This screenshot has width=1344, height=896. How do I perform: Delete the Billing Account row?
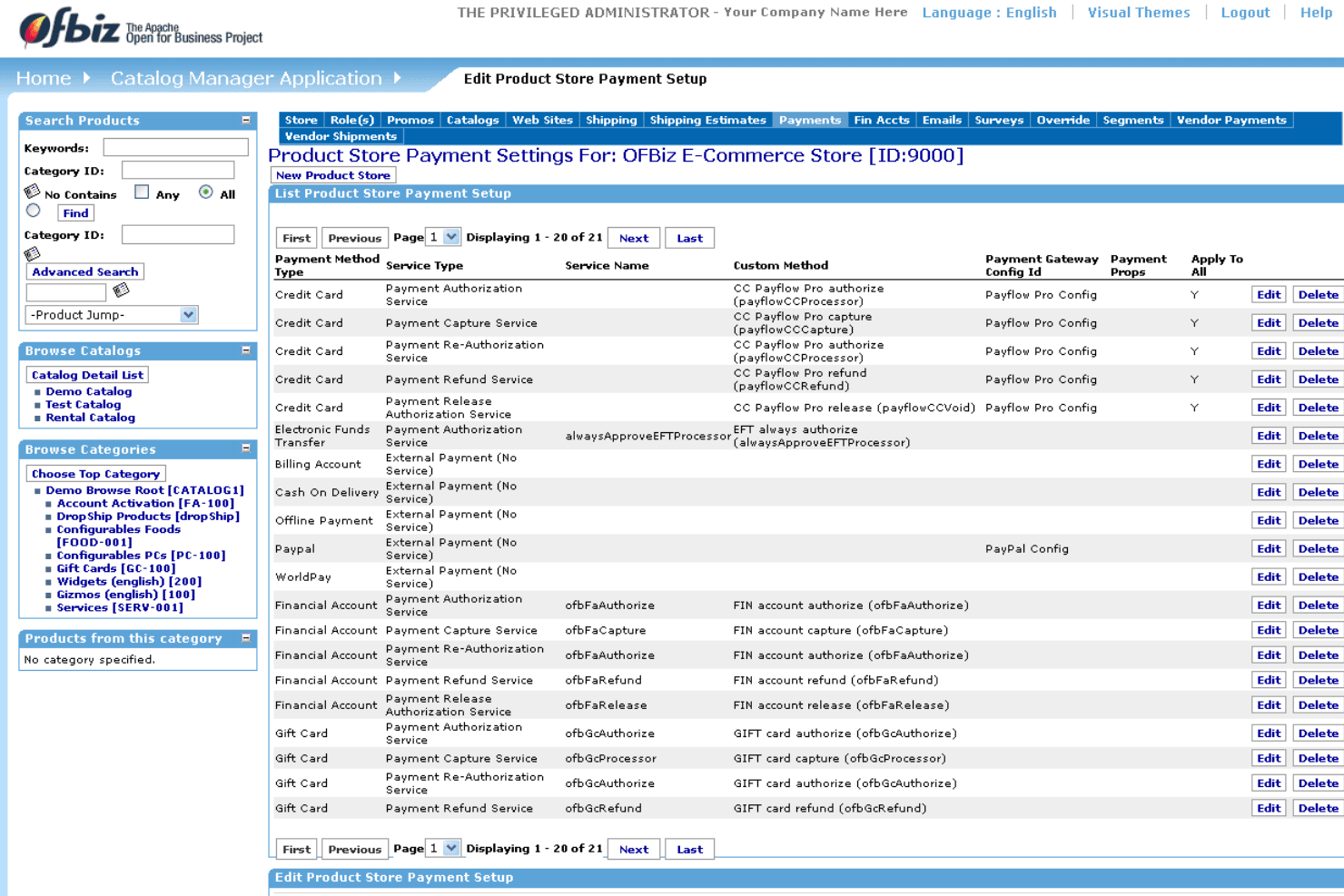coord(1319,464)
